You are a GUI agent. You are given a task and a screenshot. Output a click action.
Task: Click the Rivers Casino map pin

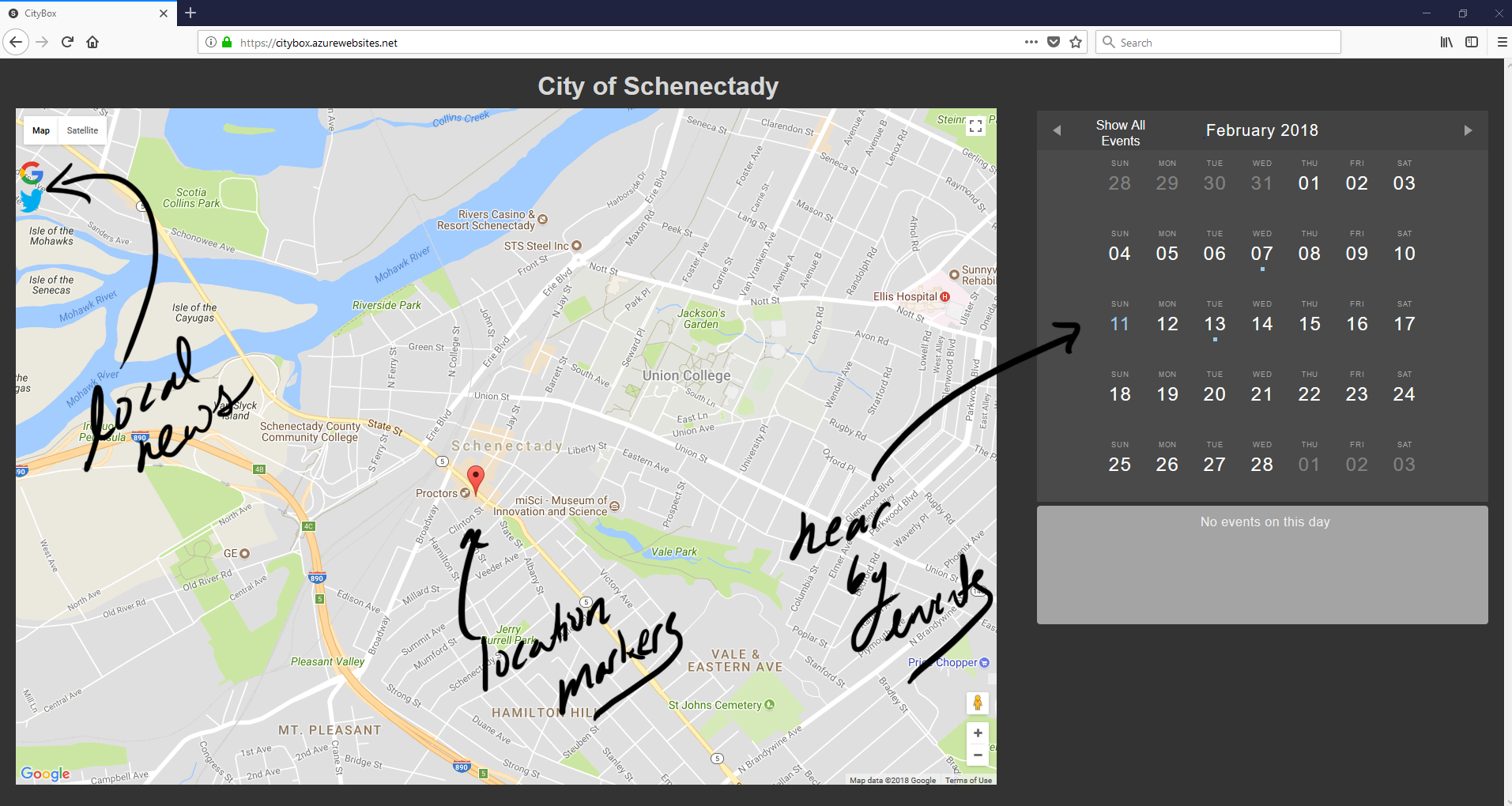click(x=543, y=219)
